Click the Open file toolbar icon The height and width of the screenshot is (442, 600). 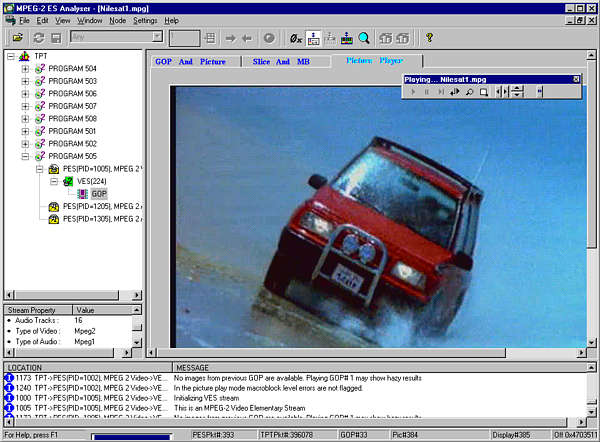tap(18, 38)
